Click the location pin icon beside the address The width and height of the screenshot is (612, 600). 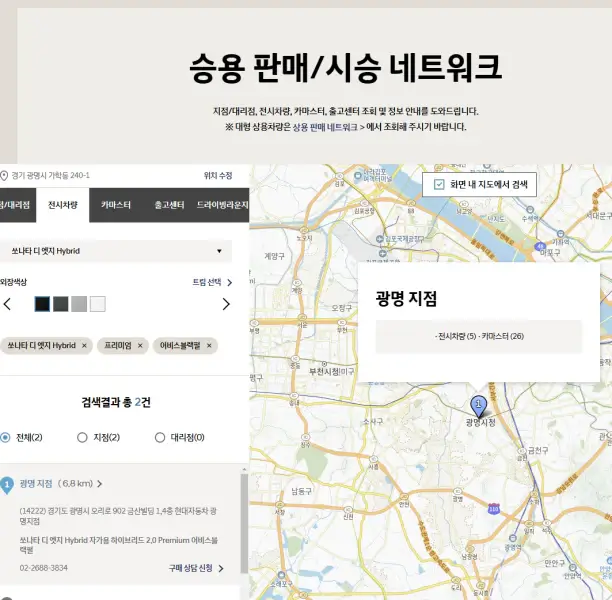[x=4, y=176]
